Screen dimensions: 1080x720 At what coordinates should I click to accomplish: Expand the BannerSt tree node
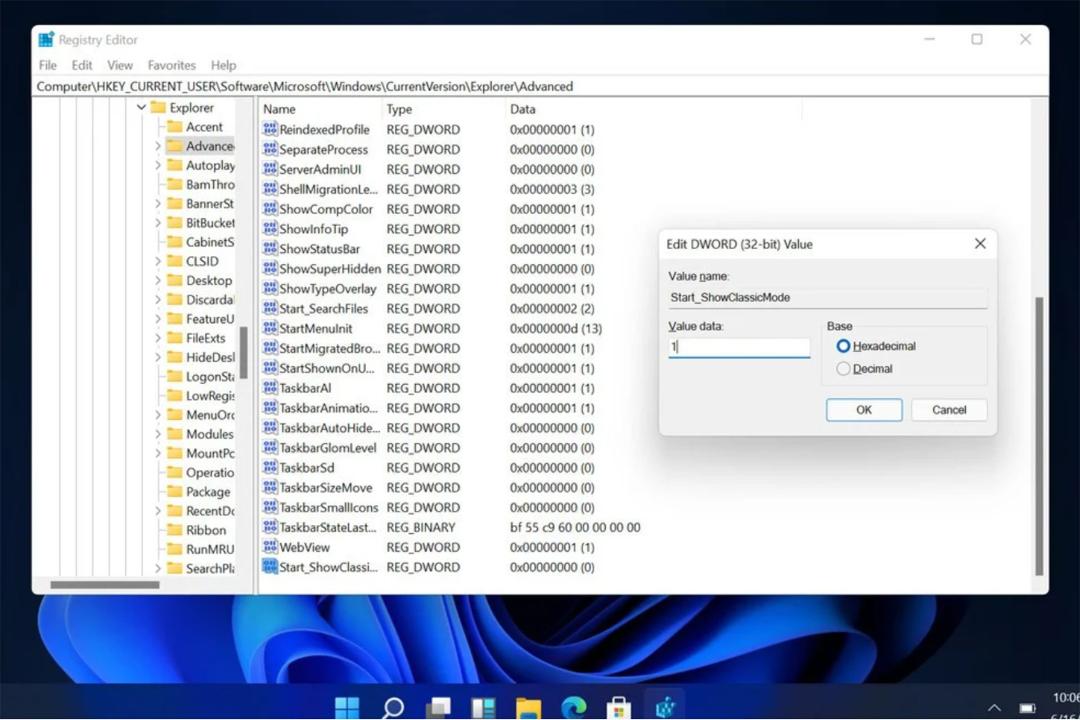click(x=158, y=204)
